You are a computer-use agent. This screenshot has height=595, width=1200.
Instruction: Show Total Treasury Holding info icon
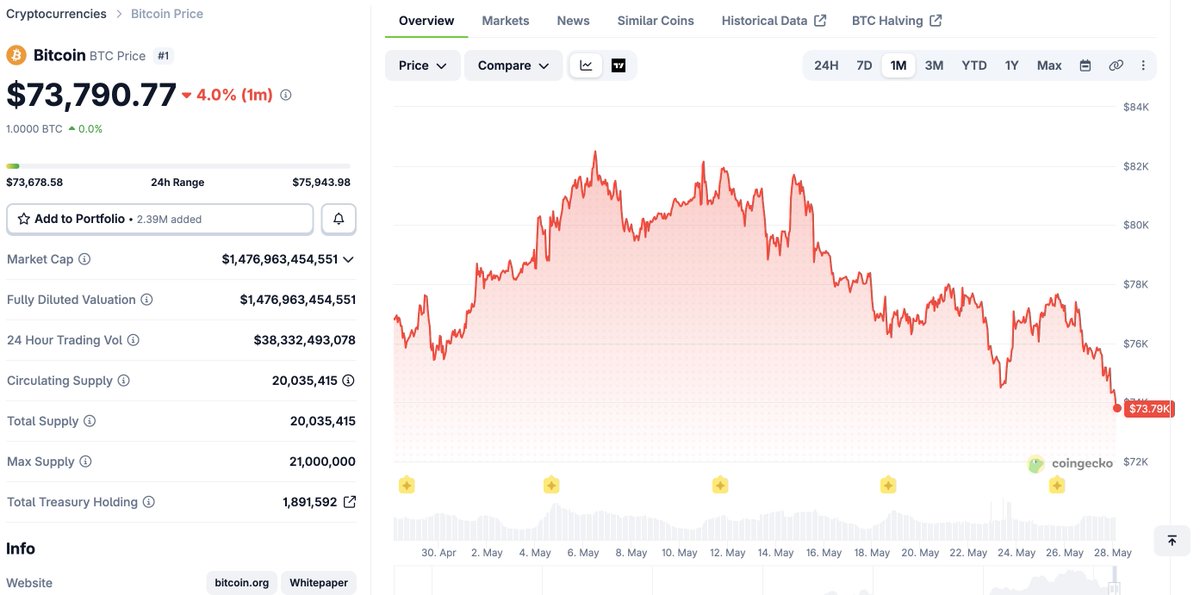pos(148,502)
